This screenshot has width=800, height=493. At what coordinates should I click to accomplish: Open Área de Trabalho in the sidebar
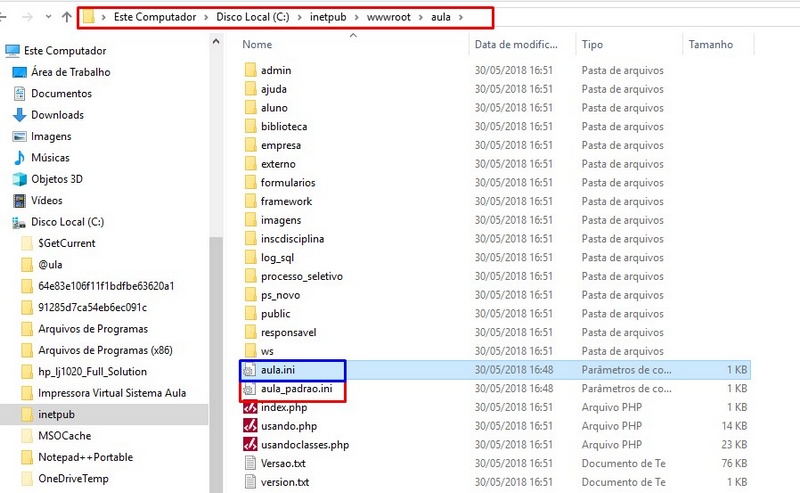pos(70,72)
